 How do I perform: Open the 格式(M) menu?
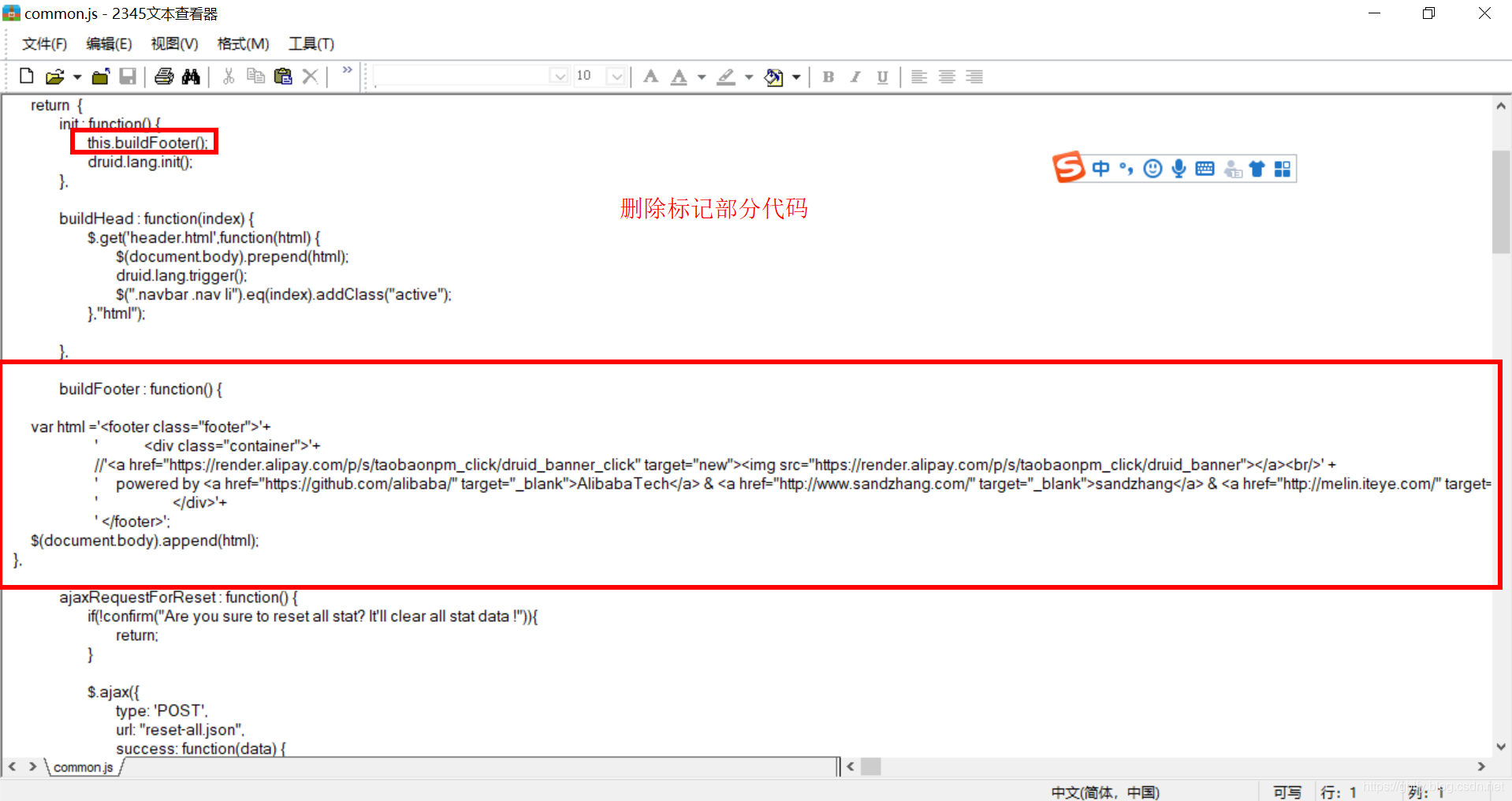click(243, 44)
